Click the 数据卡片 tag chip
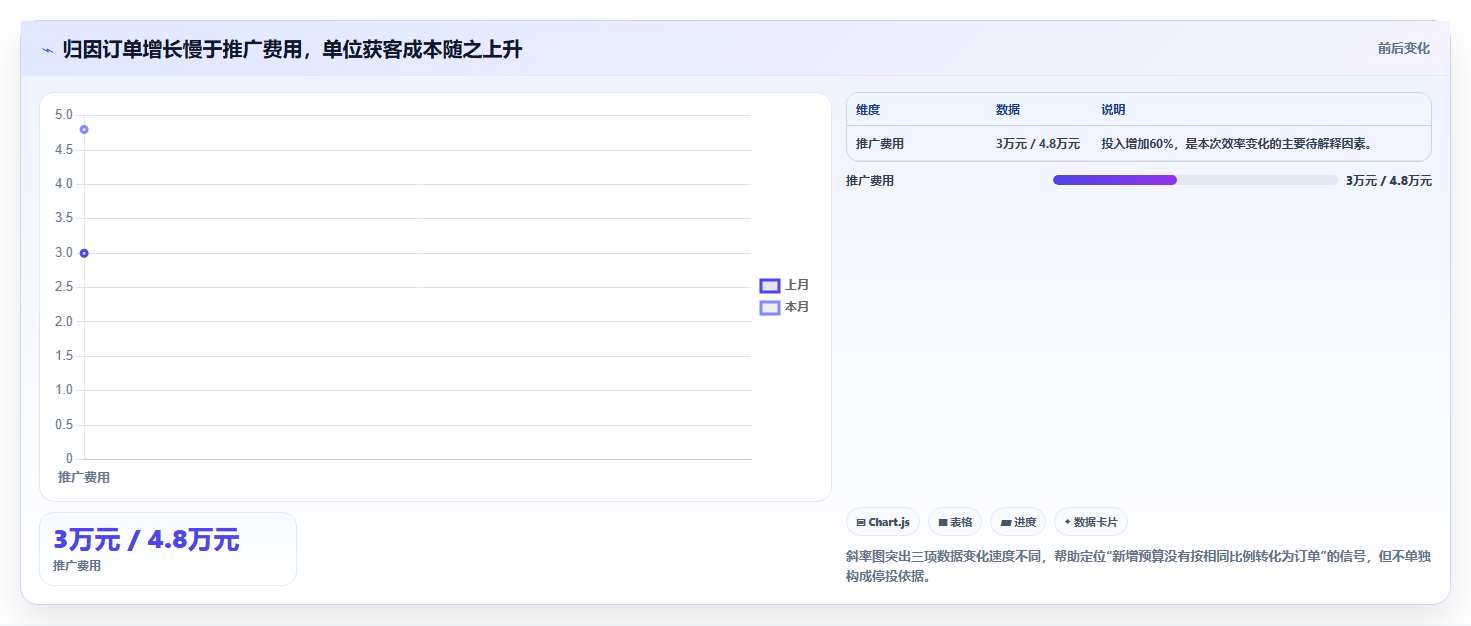Viewport: 1471px width, 626px height. [1091, 522]
